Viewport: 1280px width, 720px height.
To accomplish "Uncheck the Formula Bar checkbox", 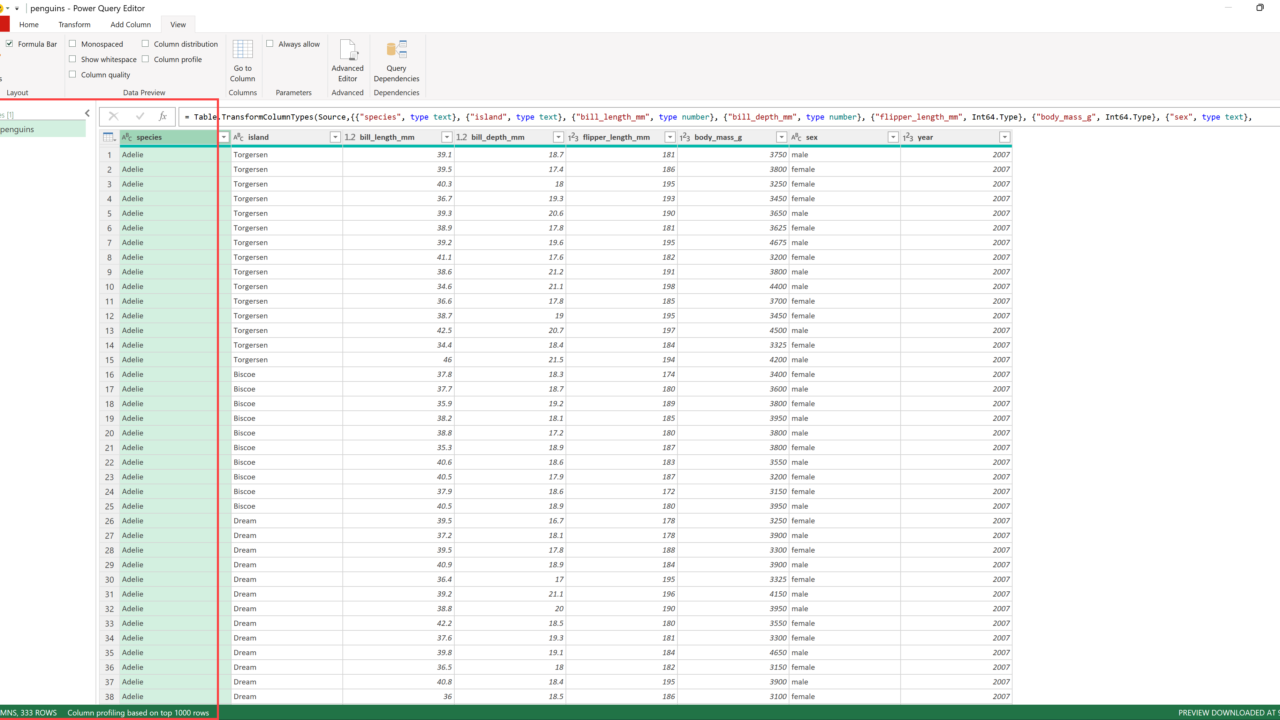I will (x=9, y=44).
